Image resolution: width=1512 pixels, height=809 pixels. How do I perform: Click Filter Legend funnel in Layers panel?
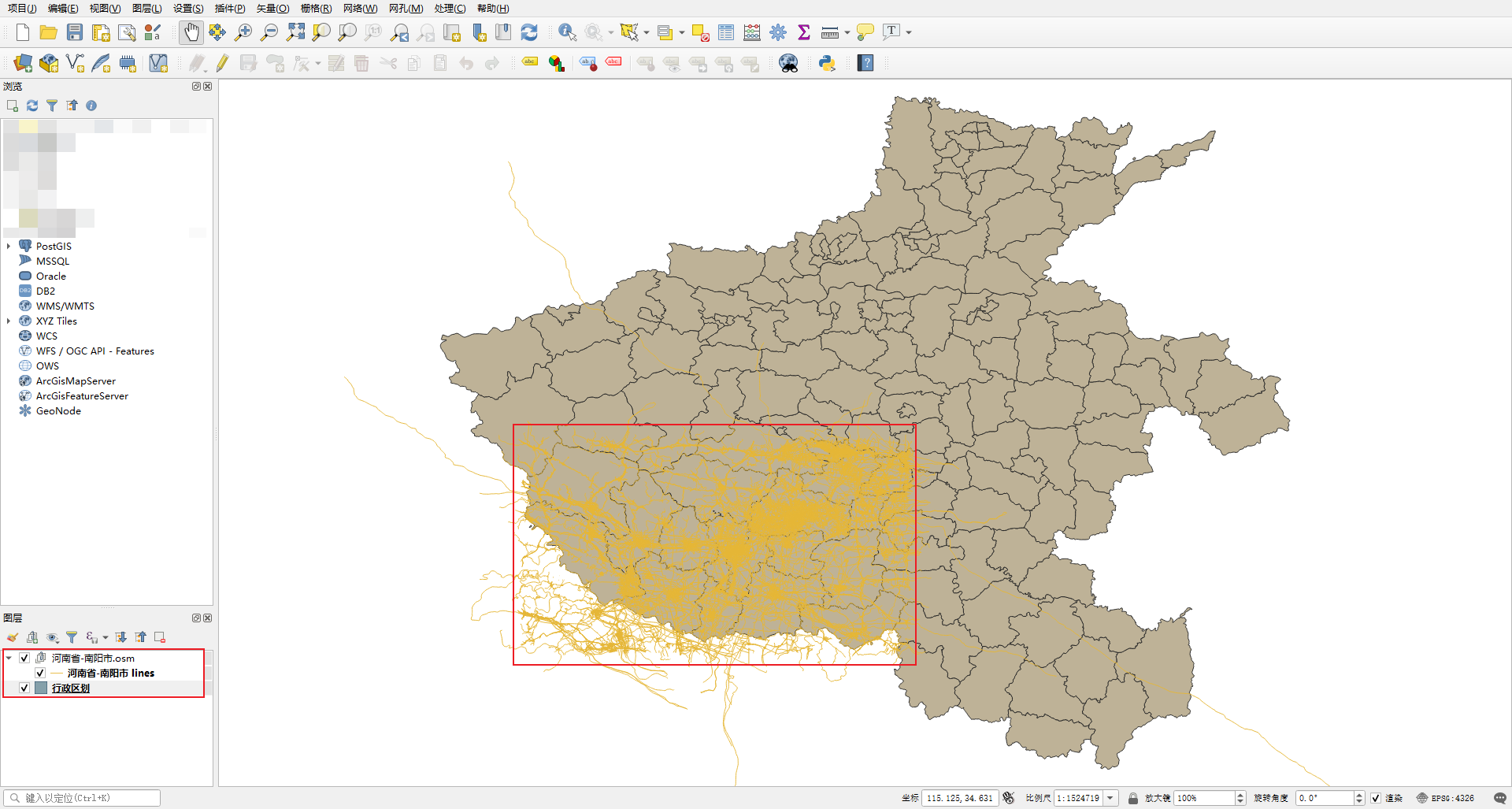(72, 637)
